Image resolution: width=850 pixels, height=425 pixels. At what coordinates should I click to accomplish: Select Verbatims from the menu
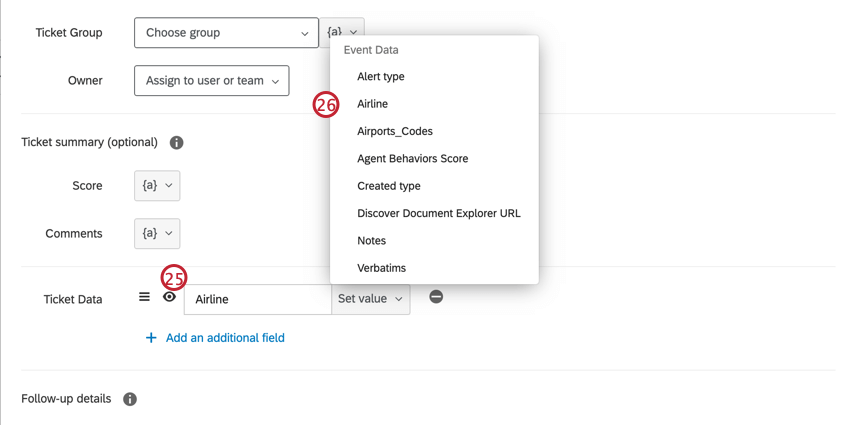tap(381, 268)
